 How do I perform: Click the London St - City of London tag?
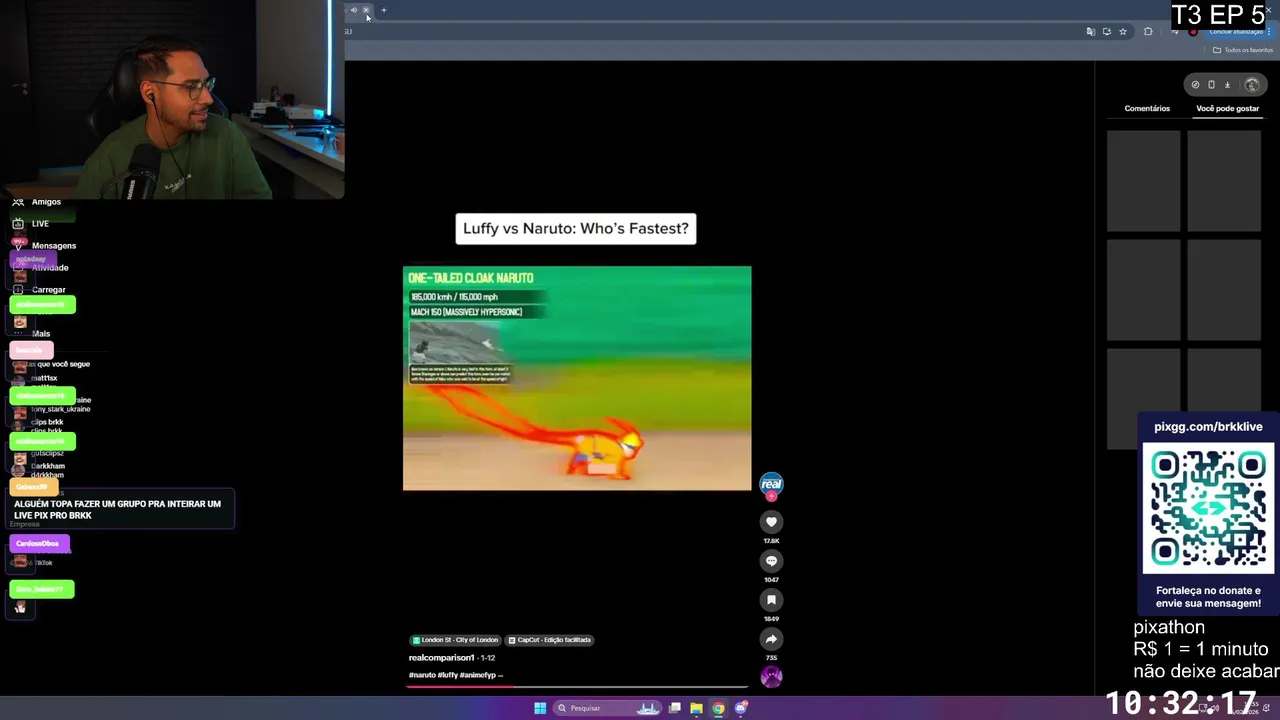(x=455, y=640)
